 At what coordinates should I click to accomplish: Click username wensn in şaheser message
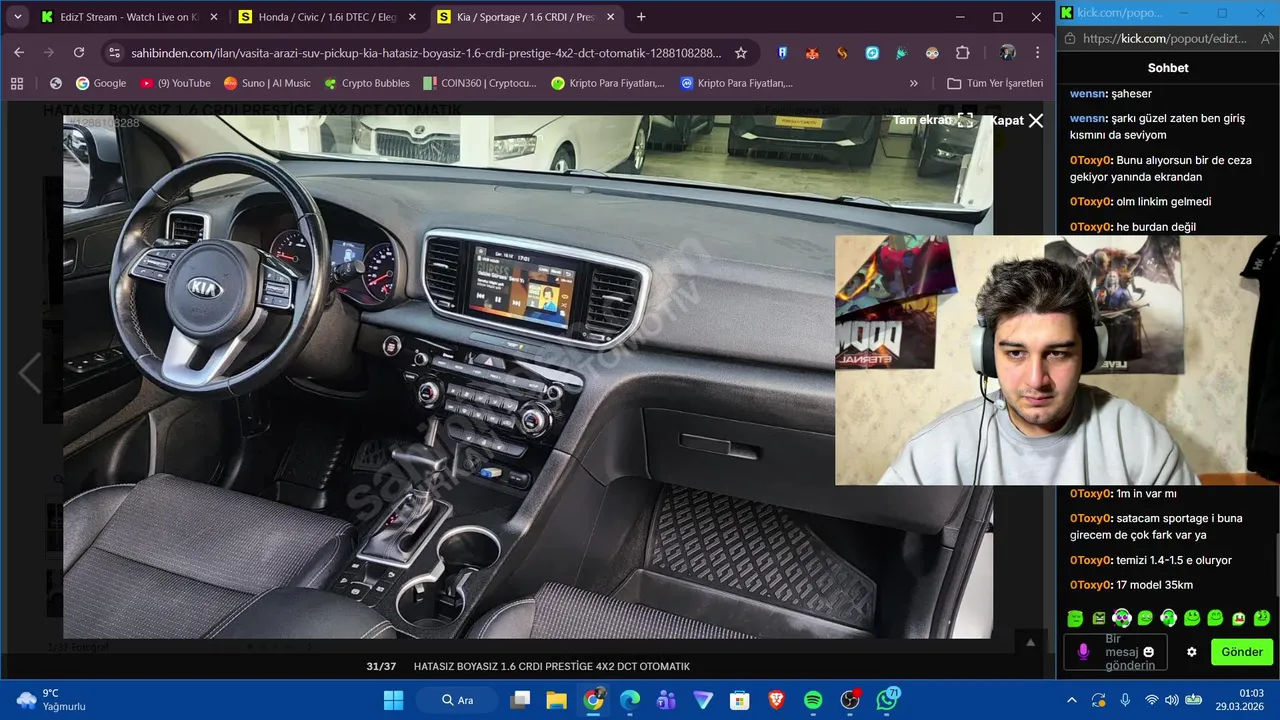[x=1088, y=93]
